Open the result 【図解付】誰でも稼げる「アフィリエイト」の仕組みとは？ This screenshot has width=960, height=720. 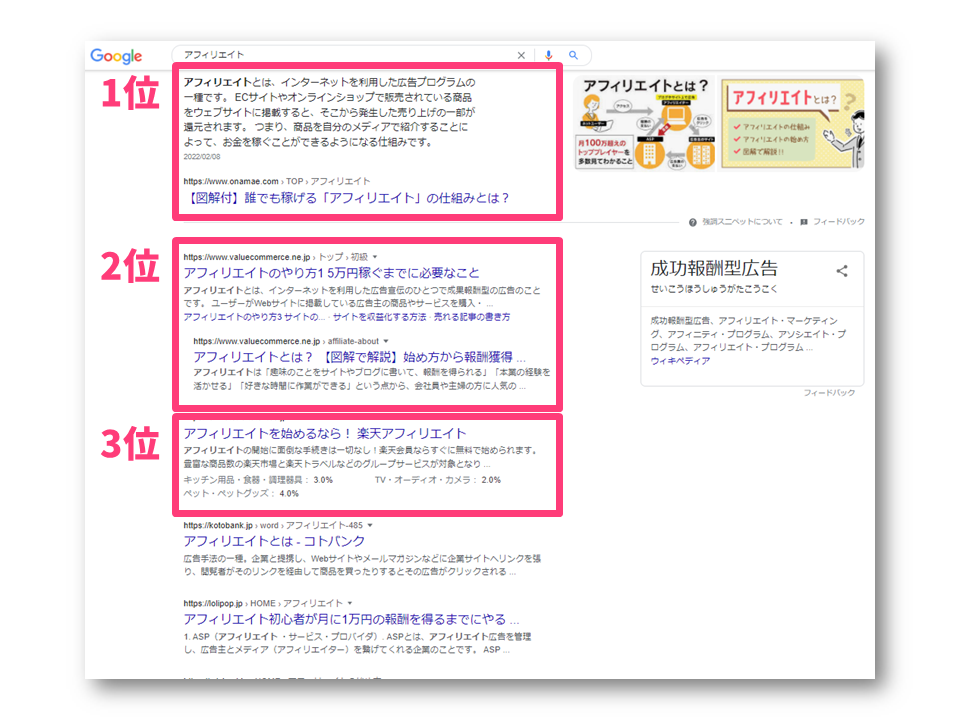pos(347,198)
